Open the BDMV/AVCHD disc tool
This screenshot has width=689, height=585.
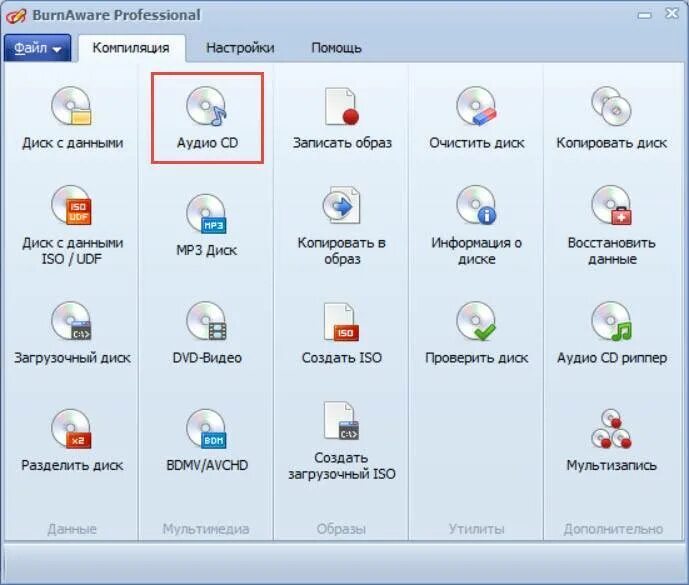tap(207, 440)
